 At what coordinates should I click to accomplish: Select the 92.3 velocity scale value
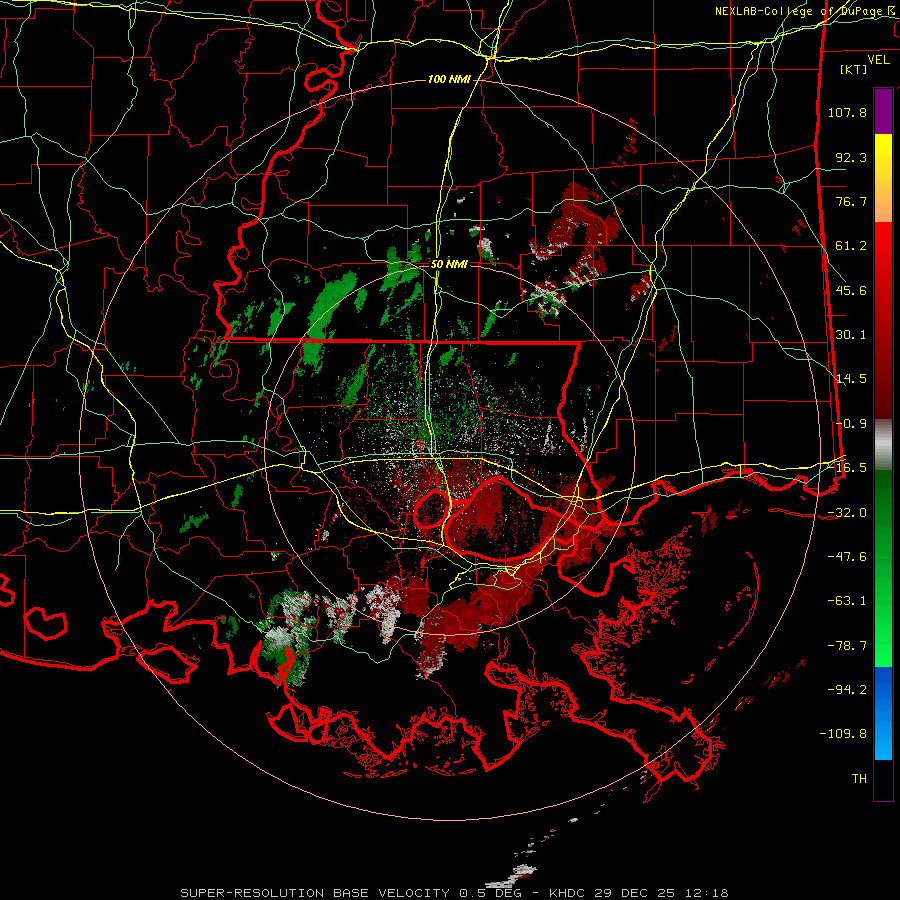851,157
